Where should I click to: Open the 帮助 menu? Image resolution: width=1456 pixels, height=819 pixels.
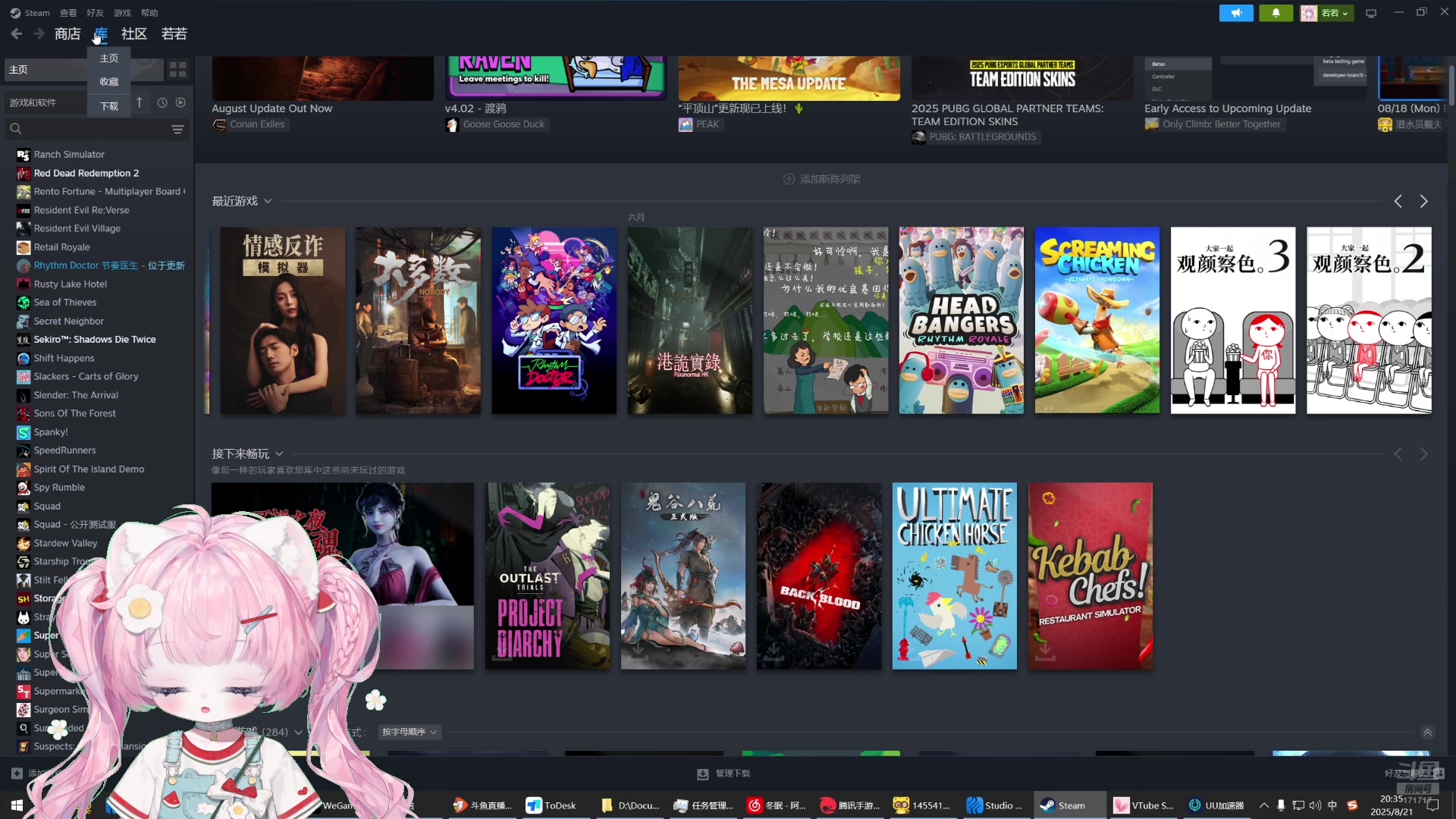tap(149, 13)
